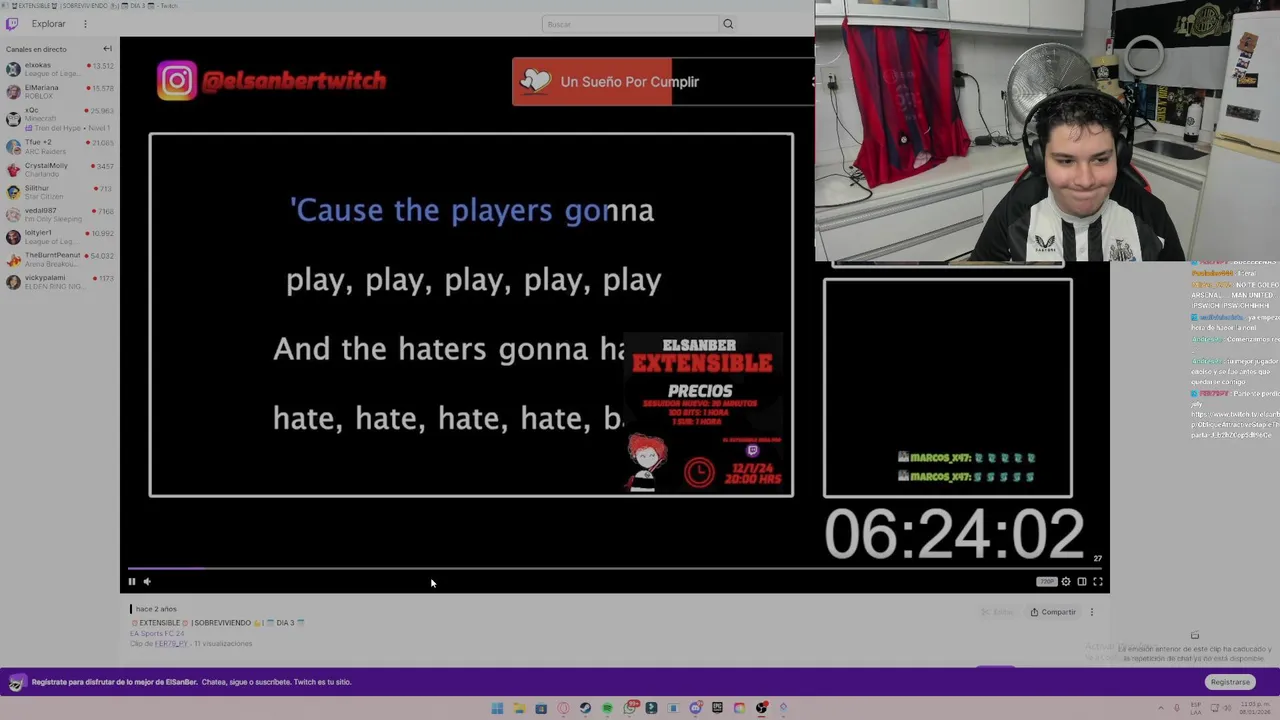Click xQc avatar icon
The width and height of the screenshot is (1280, 720).
[13, 118]
